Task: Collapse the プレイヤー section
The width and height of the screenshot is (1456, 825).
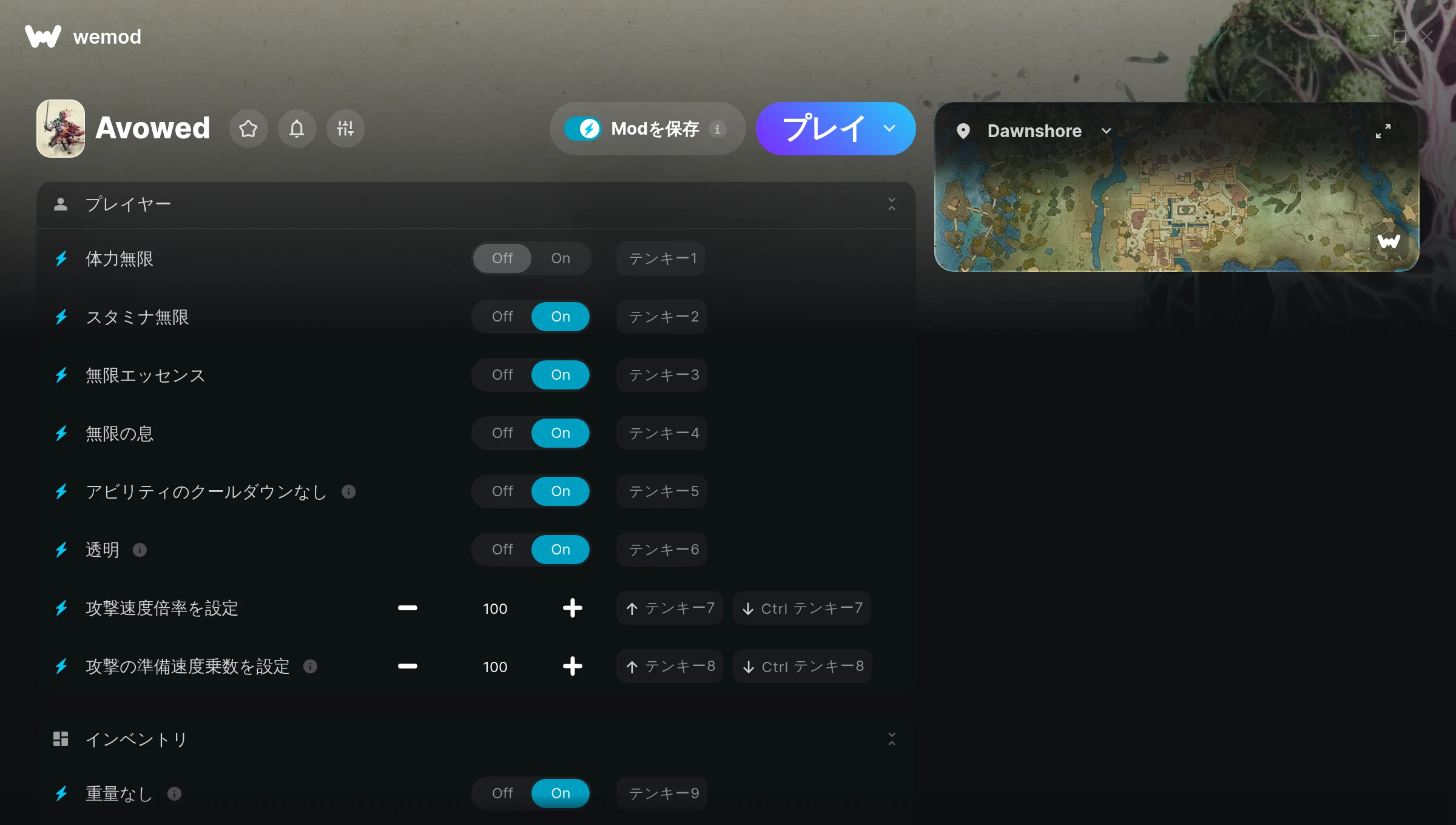Action: click(891, 204)
